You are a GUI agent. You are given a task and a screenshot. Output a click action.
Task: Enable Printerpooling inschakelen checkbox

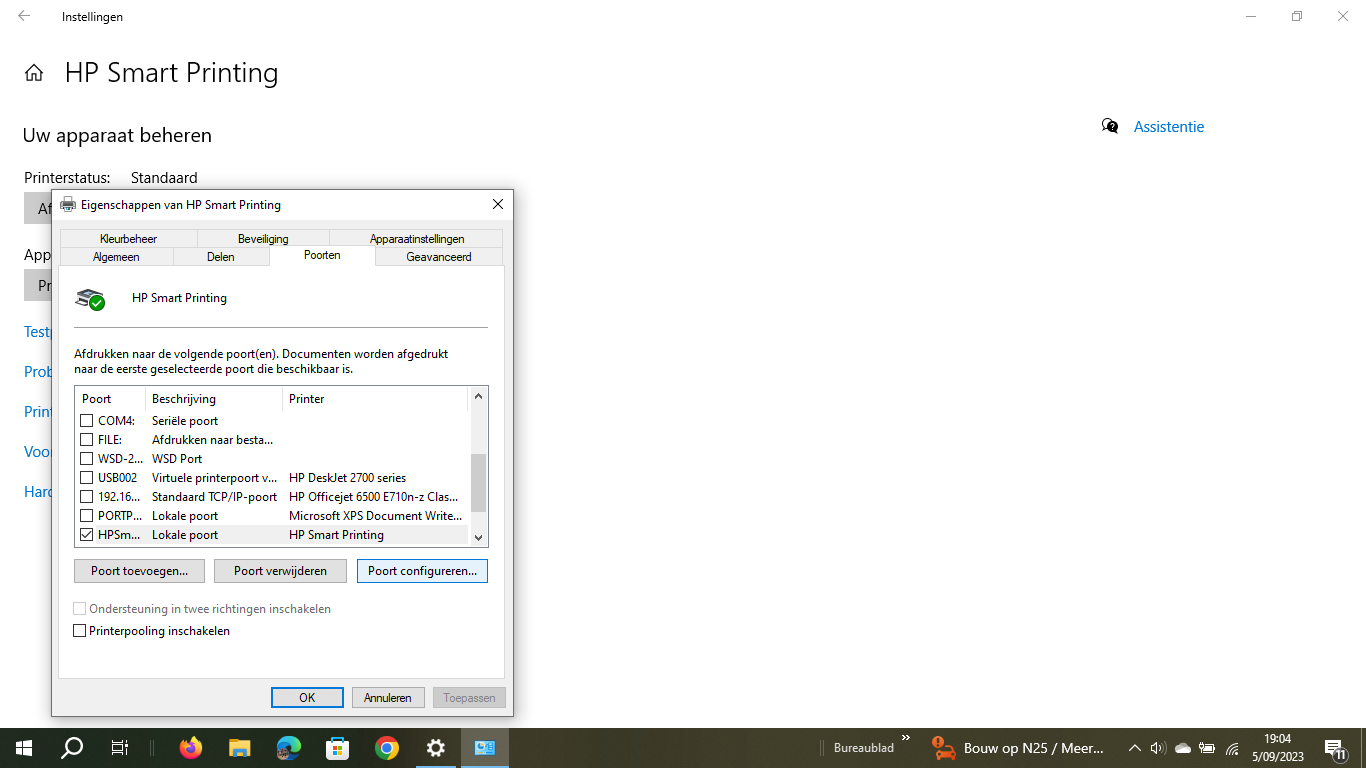[x=80, y=631]
